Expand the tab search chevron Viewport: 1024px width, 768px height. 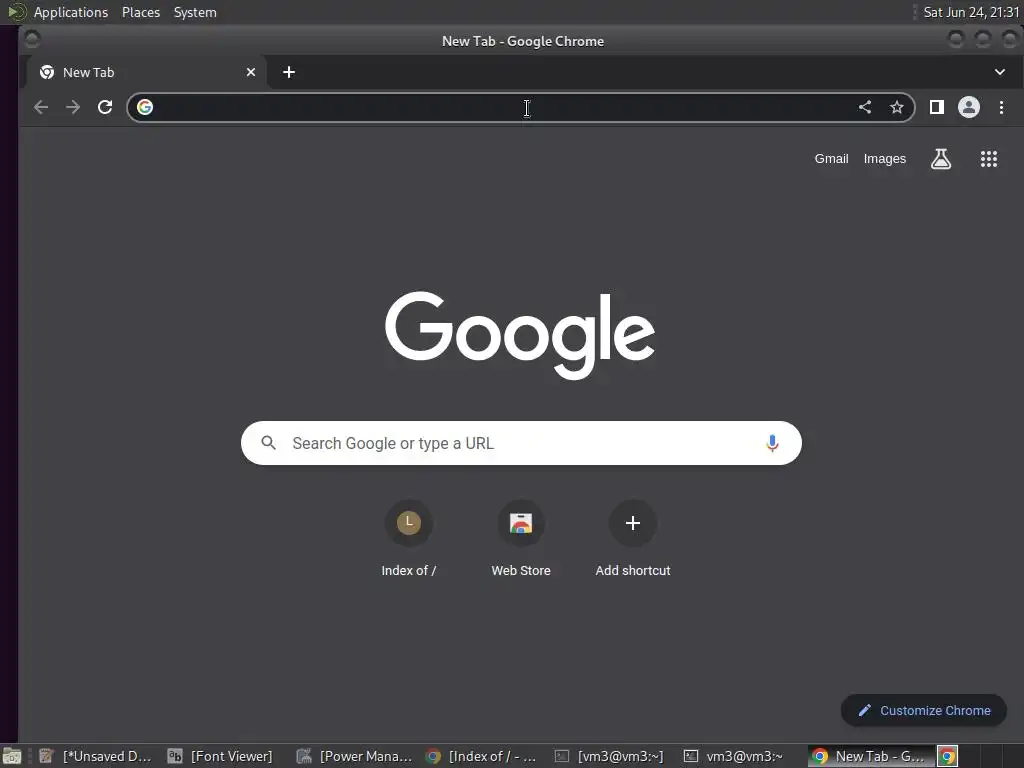(1000, 72)
